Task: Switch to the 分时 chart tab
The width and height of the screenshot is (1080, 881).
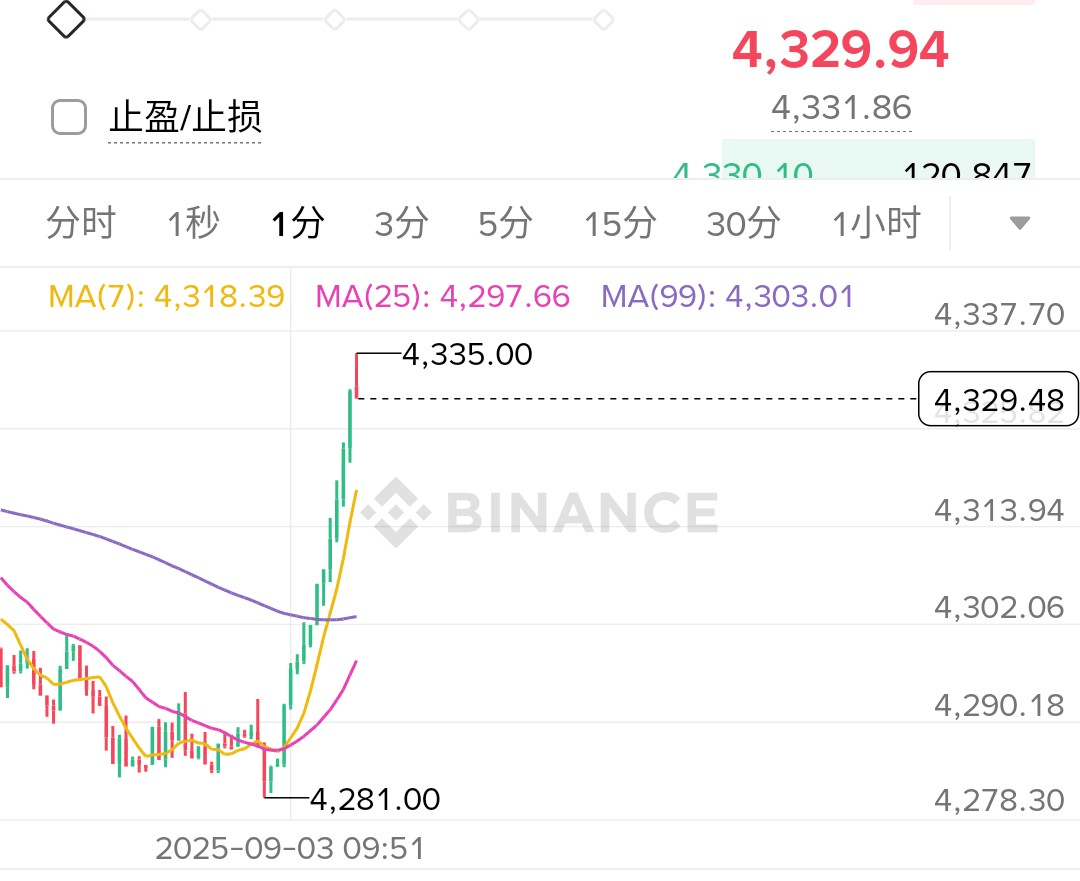Action: pyautogui.click(x=81, y=223)
